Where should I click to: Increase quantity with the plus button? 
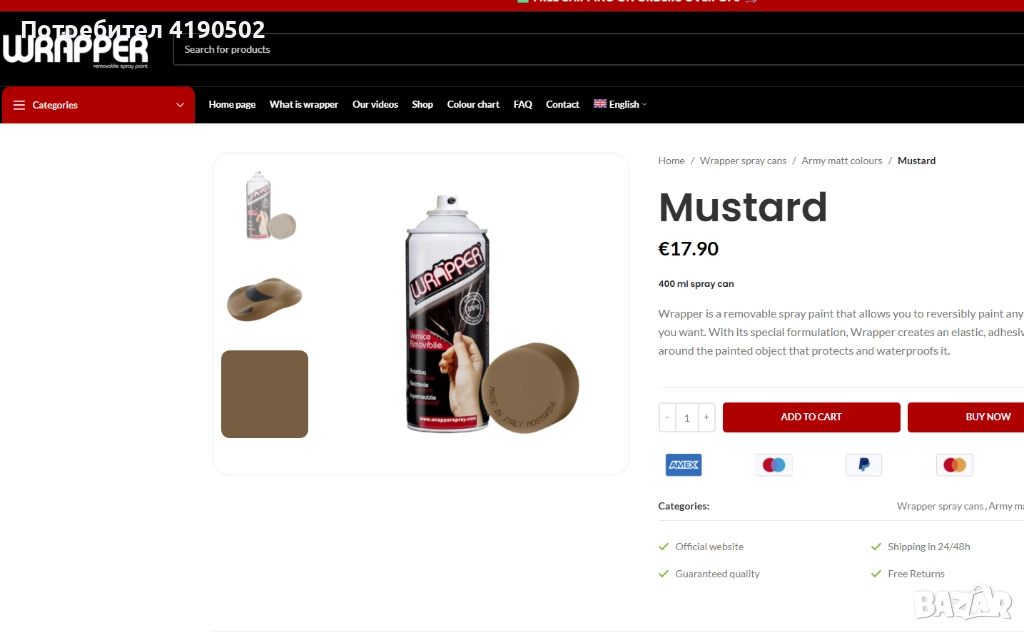[706, 417]
